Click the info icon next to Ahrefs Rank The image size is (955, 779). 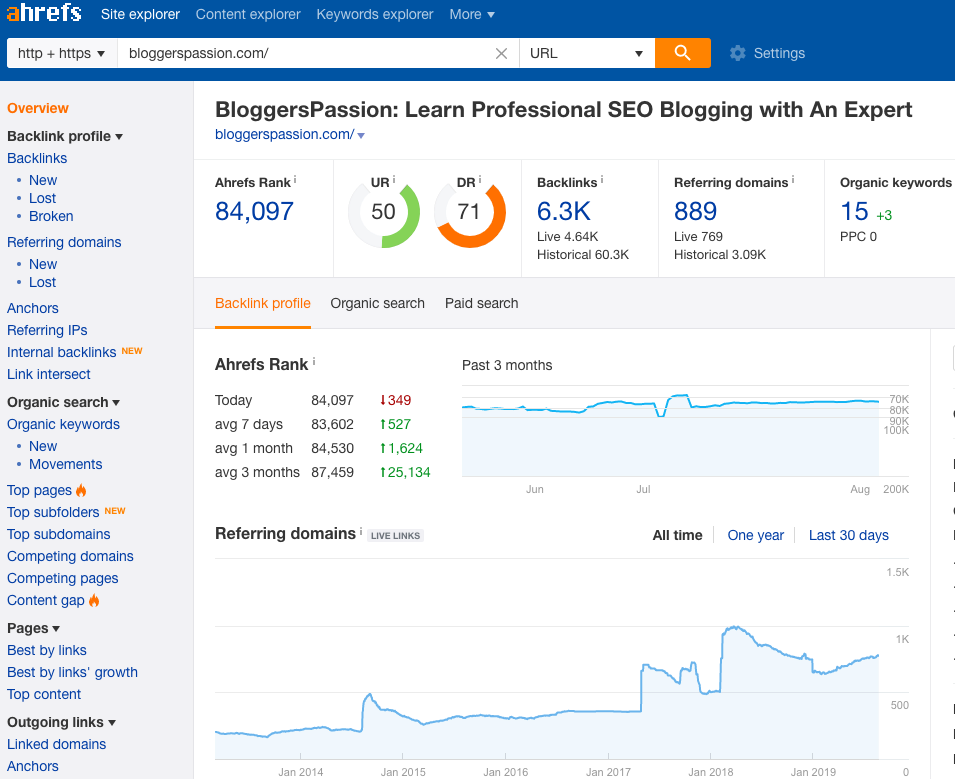pyautogui.click(x=295, y=180)
